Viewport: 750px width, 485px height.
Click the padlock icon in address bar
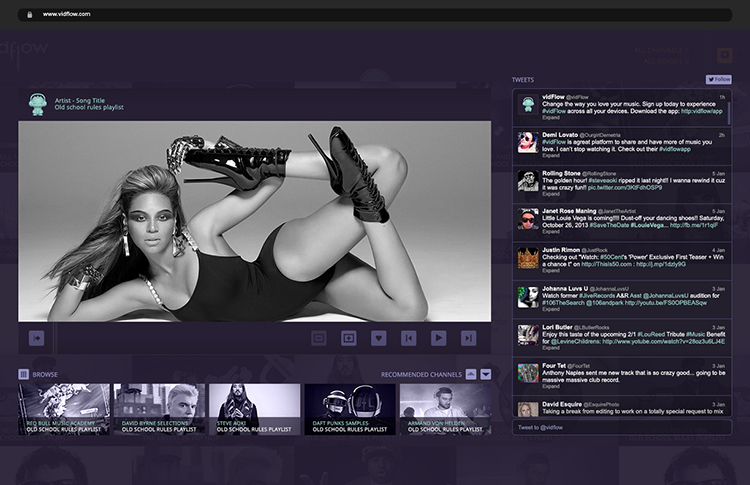[x=30, y=14]
